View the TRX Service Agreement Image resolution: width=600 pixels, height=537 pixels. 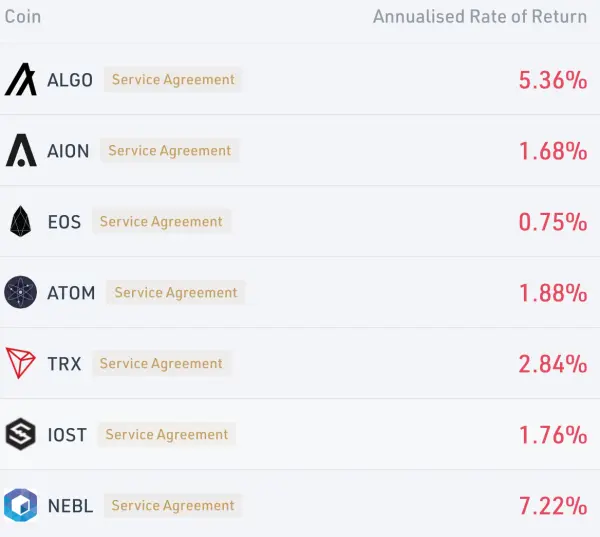click(x=161, y=363)
